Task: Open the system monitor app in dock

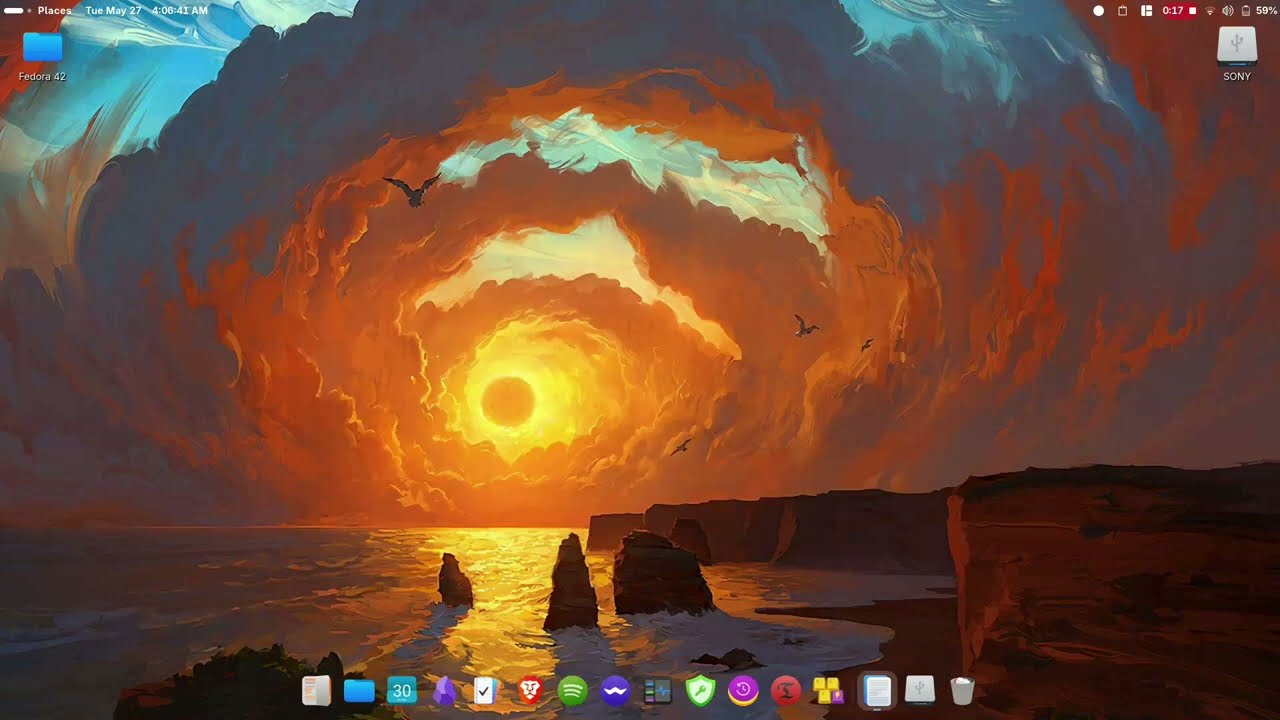Action: (657, 690)
